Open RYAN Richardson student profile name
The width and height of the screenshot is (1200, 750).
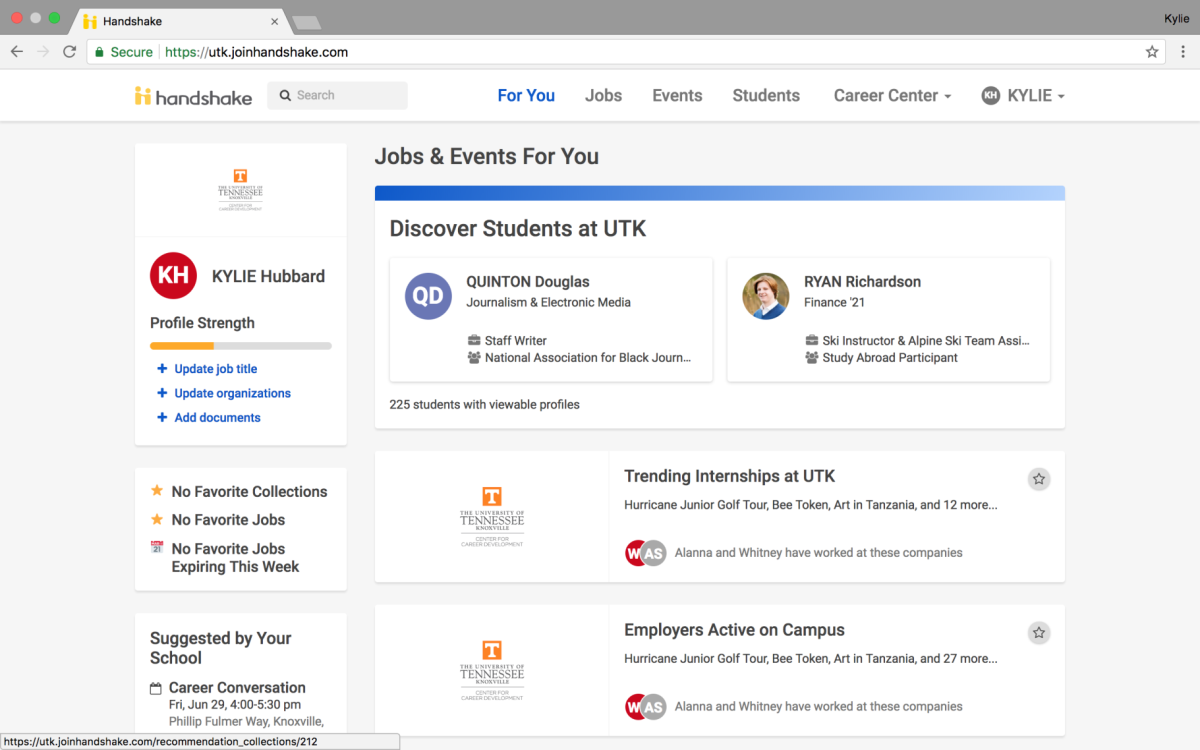tap(862, 282)
